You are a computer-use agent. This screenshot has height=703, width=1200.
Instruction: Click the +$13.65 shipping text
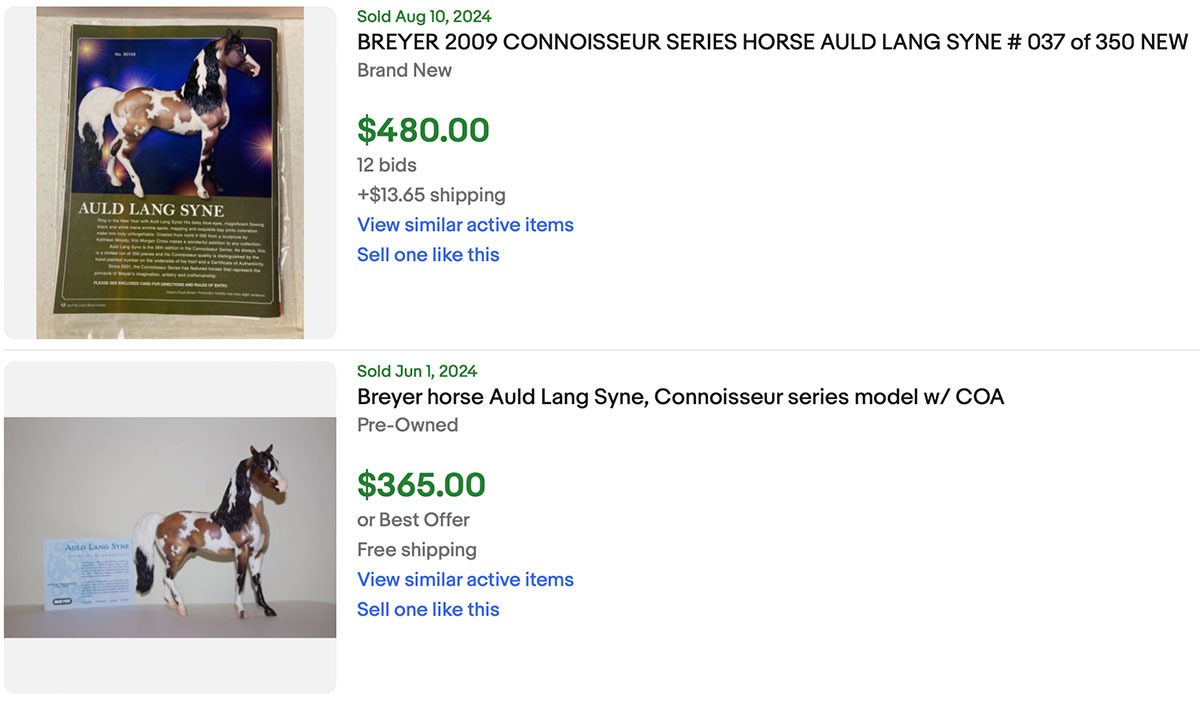[431, 195]
